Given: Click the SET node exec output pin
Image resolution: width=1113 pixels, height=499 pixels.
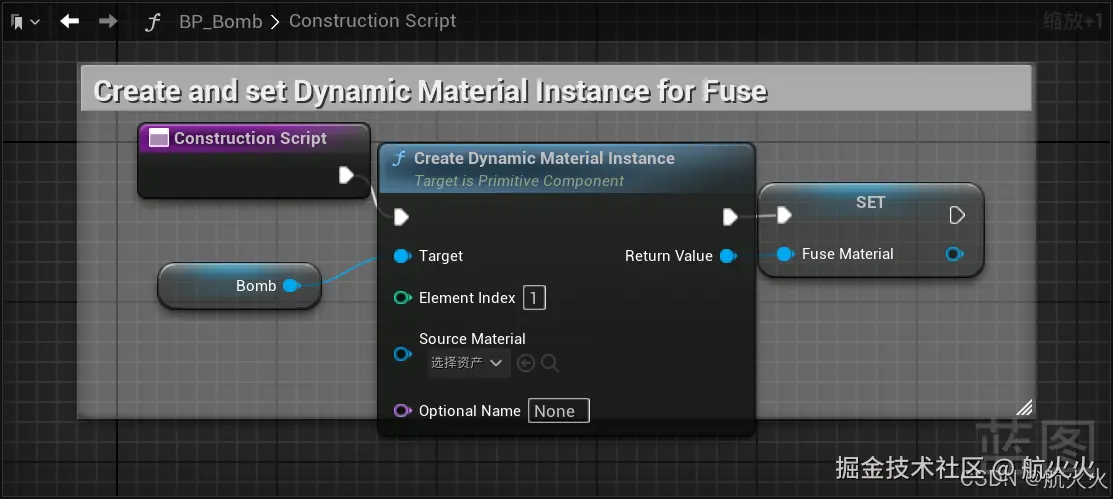Looking at the screenshot, I should 957,215.
